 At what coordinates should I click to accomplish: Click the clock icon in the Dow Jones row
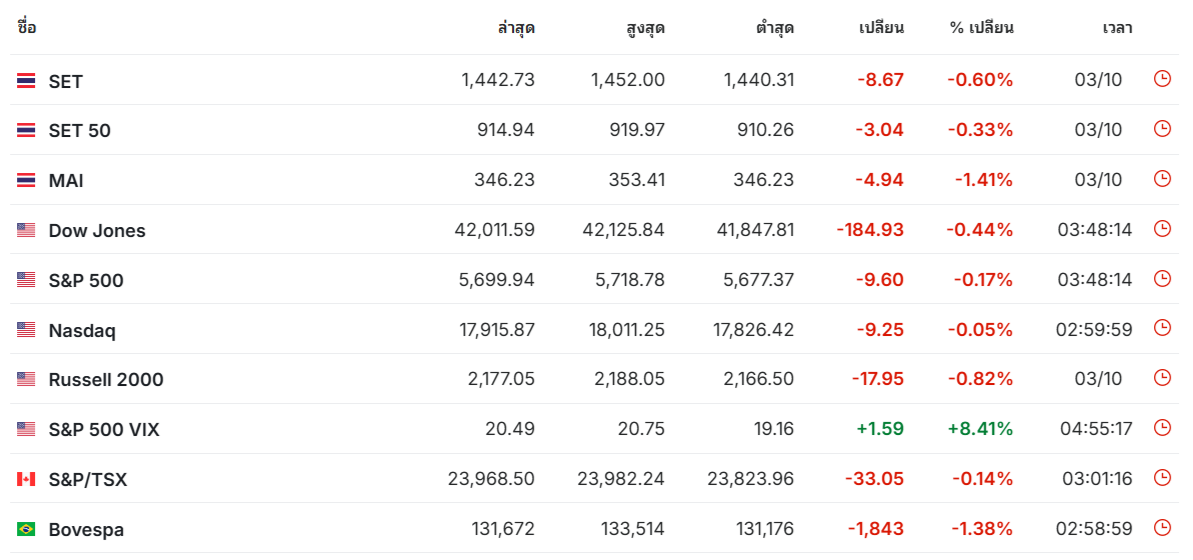click(1162, 228)
